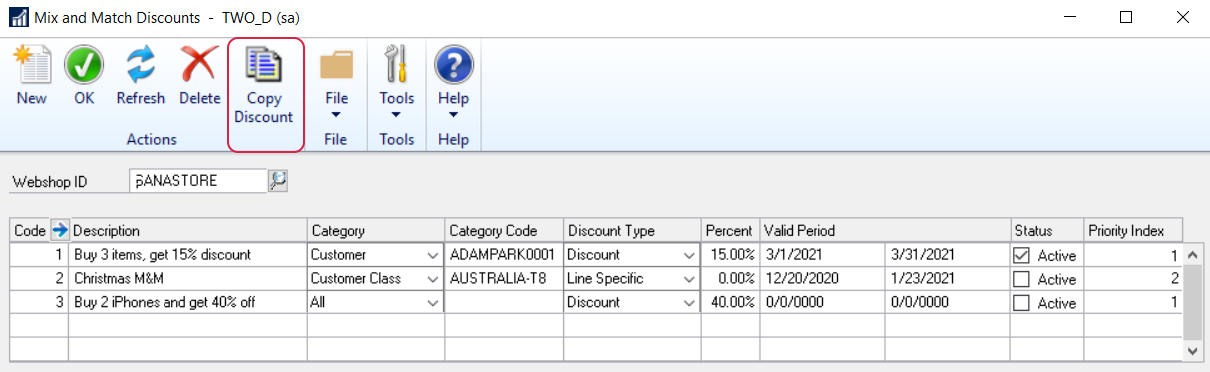This screenshot has width=1210, height=372.
Task: Click the grid's scroll down arrow
Action: click(1191, 351)
